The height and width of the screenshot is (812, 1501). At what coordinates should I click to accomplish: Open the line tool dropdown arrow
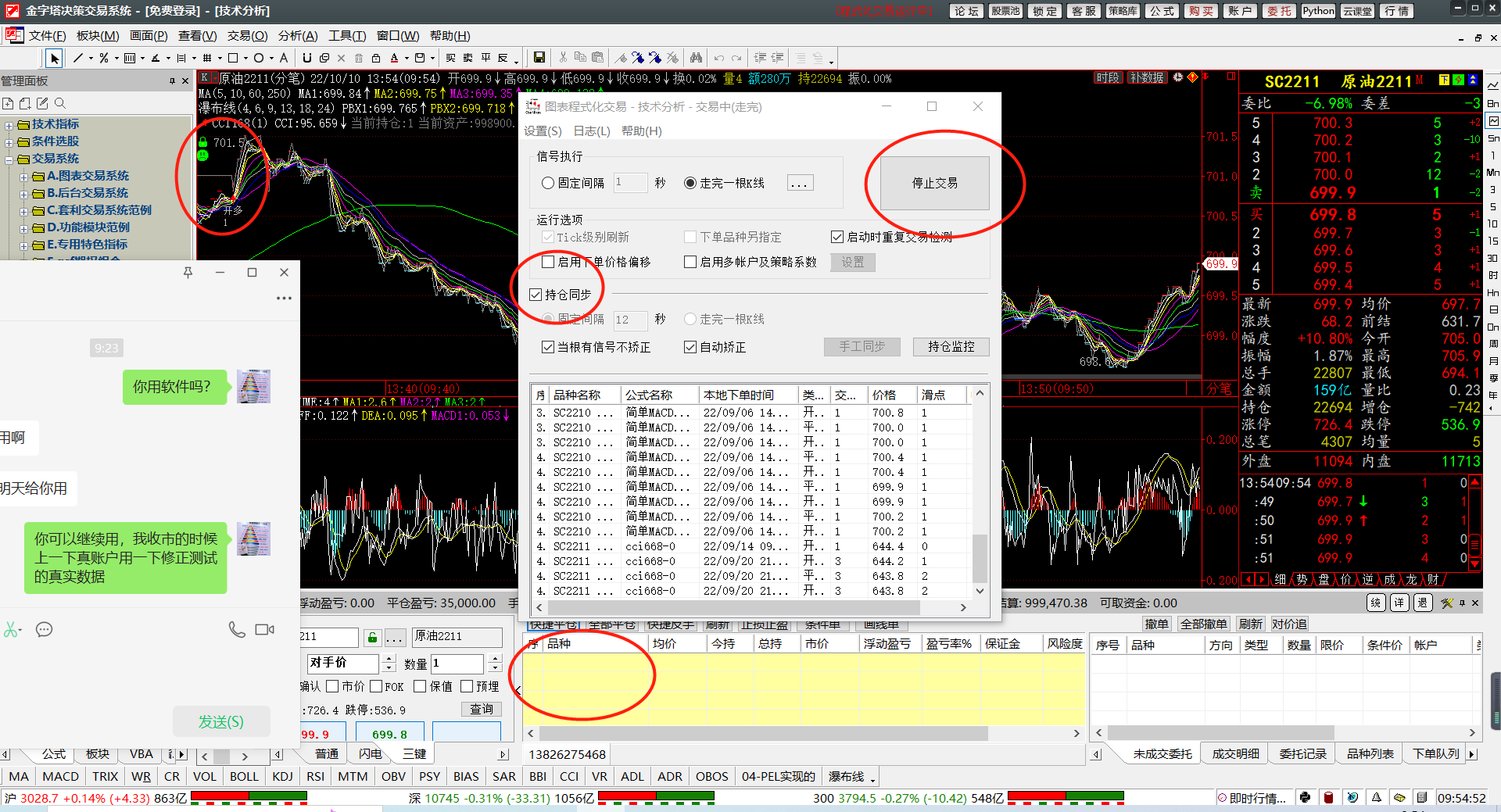tap(91, 58)
